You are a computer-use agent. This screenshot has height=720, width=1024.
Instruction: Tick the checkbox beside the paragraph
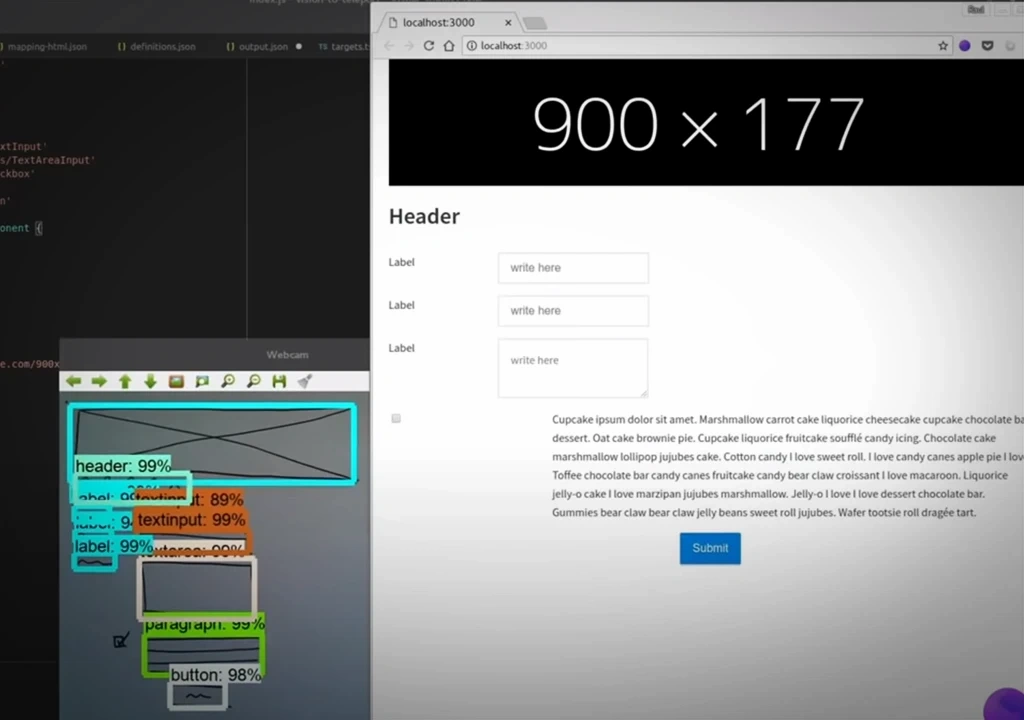point(396,418)
